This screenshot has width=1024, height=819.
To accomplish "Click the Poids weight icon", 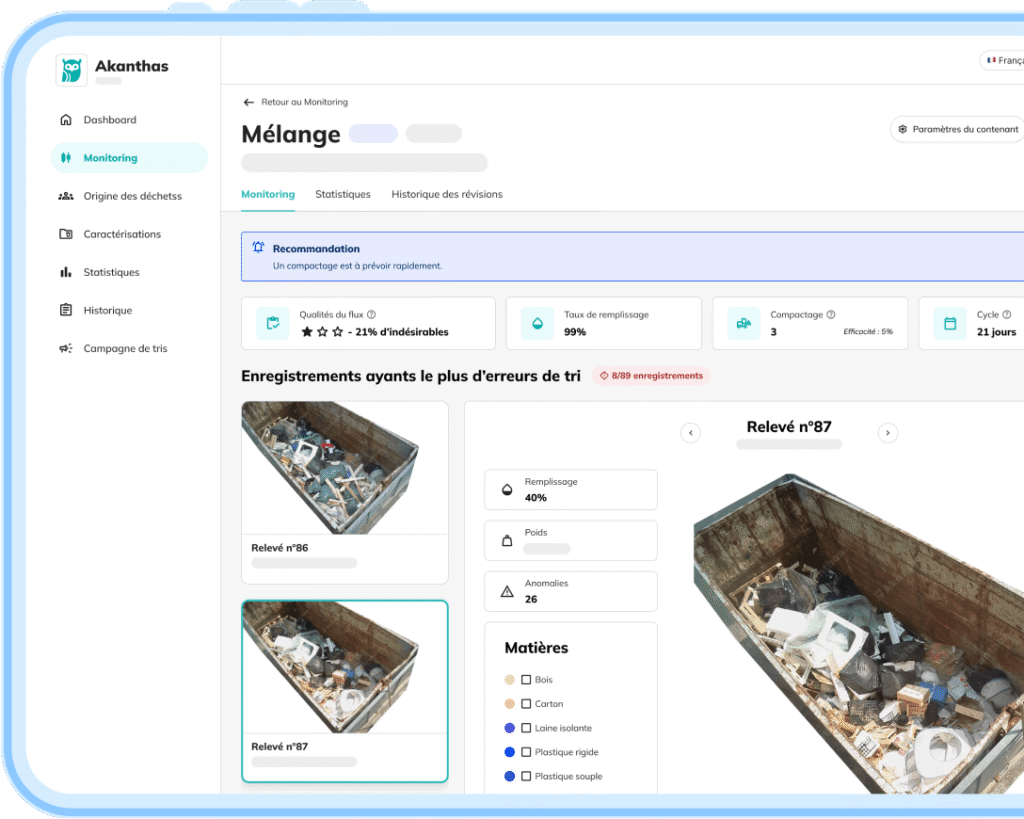I will [507, 541].
